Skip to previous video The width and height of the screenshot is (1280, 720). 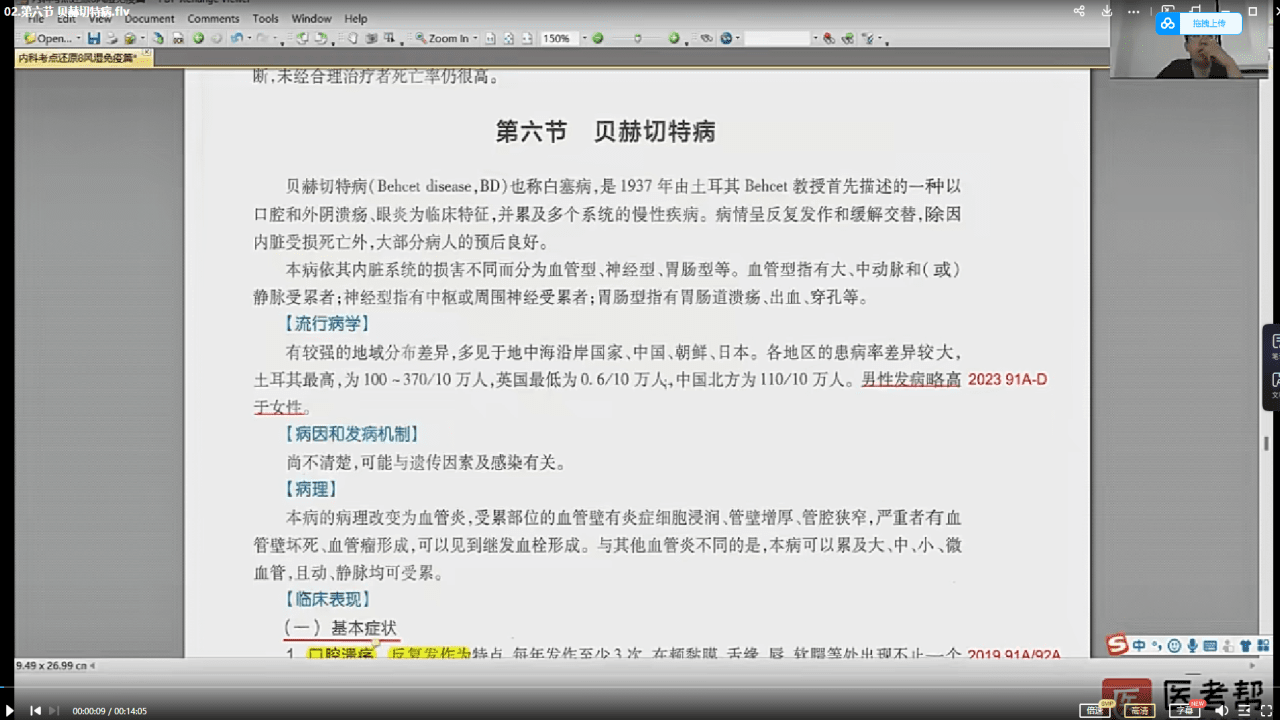pyautogui.click(x=35, y=710)
